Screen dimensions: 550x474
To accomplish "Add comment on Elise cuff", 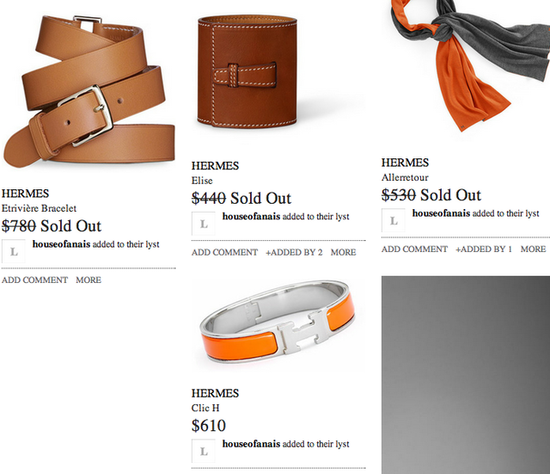I will tap(225, 252).
